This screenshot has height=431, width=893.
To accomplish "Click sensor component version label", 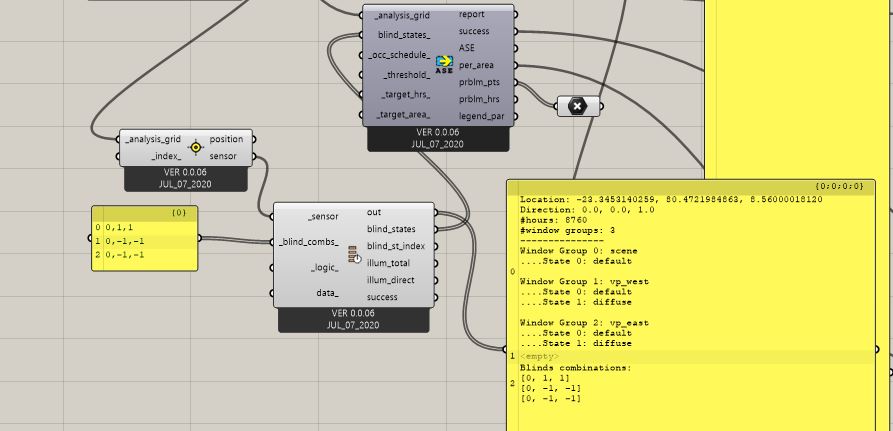I will coord(186,173).
